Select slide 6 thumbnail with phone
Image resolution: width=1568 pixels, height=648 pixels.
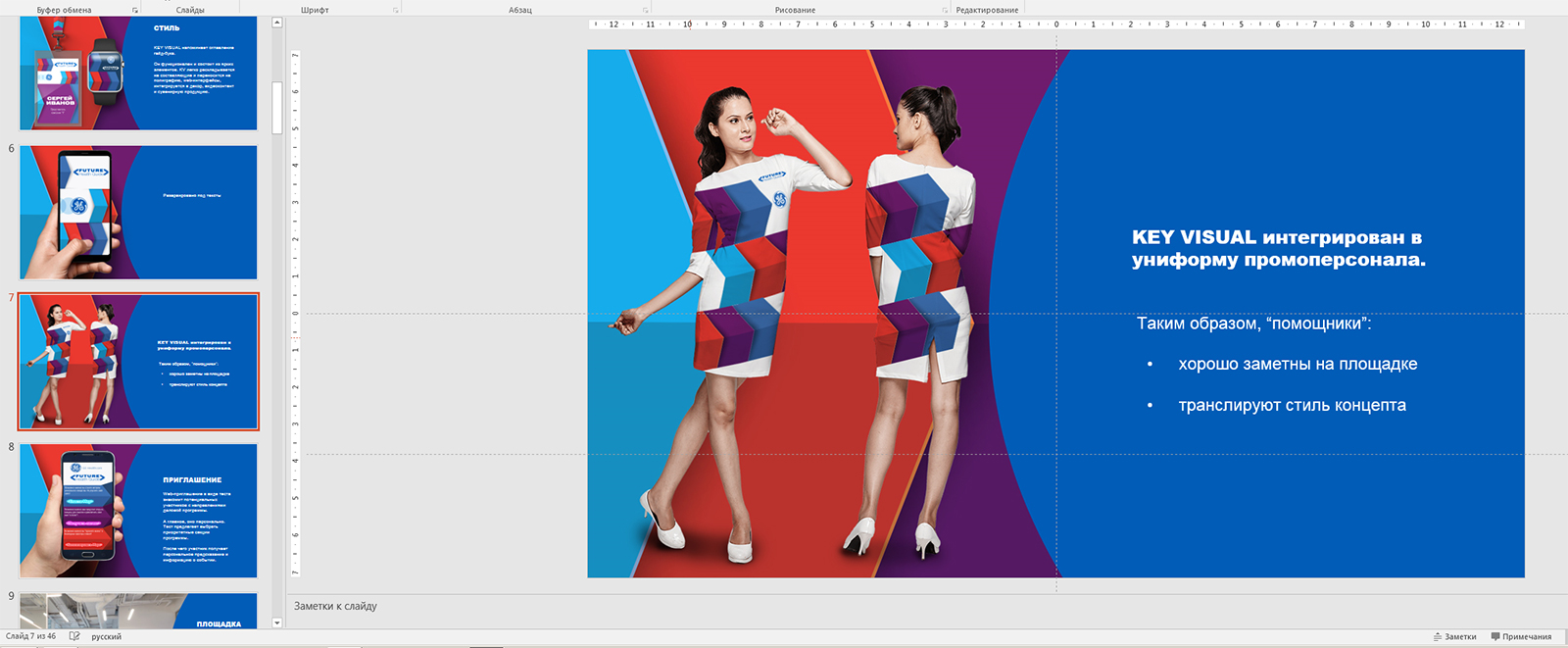click(138, 213)
